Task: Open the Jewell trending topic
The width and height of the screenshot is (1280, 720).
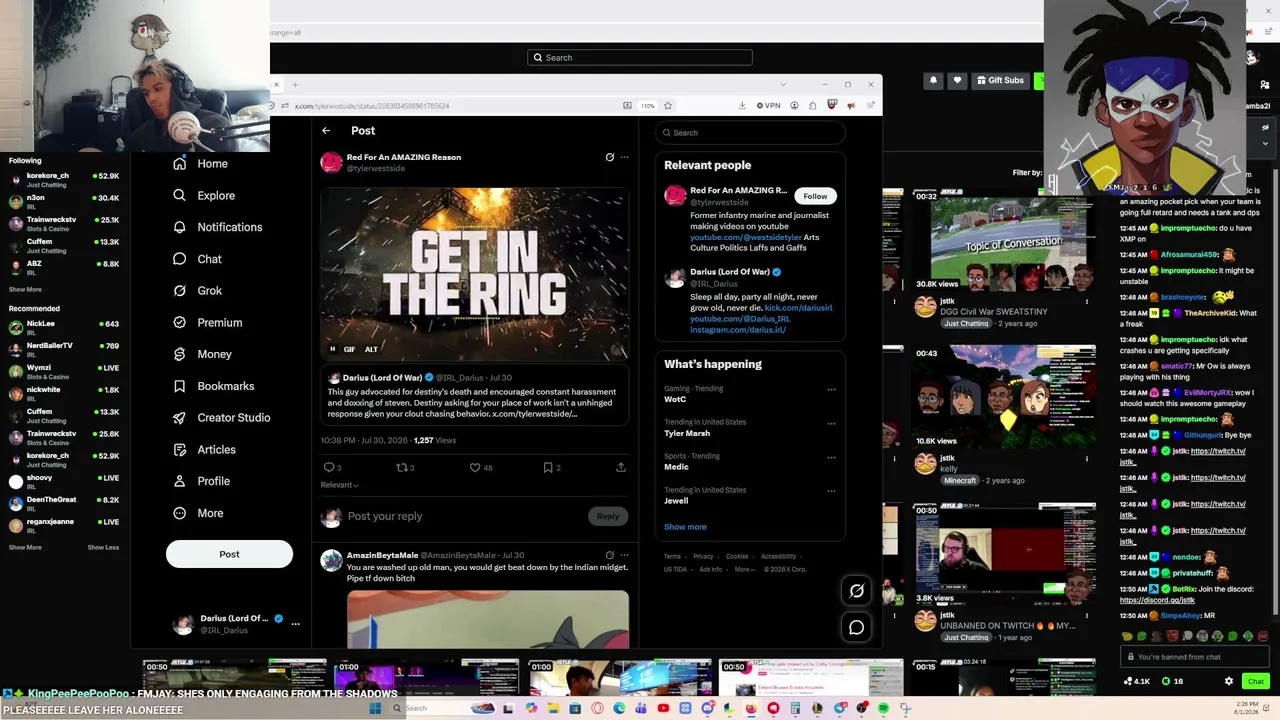Action: (x=676, y=501)
